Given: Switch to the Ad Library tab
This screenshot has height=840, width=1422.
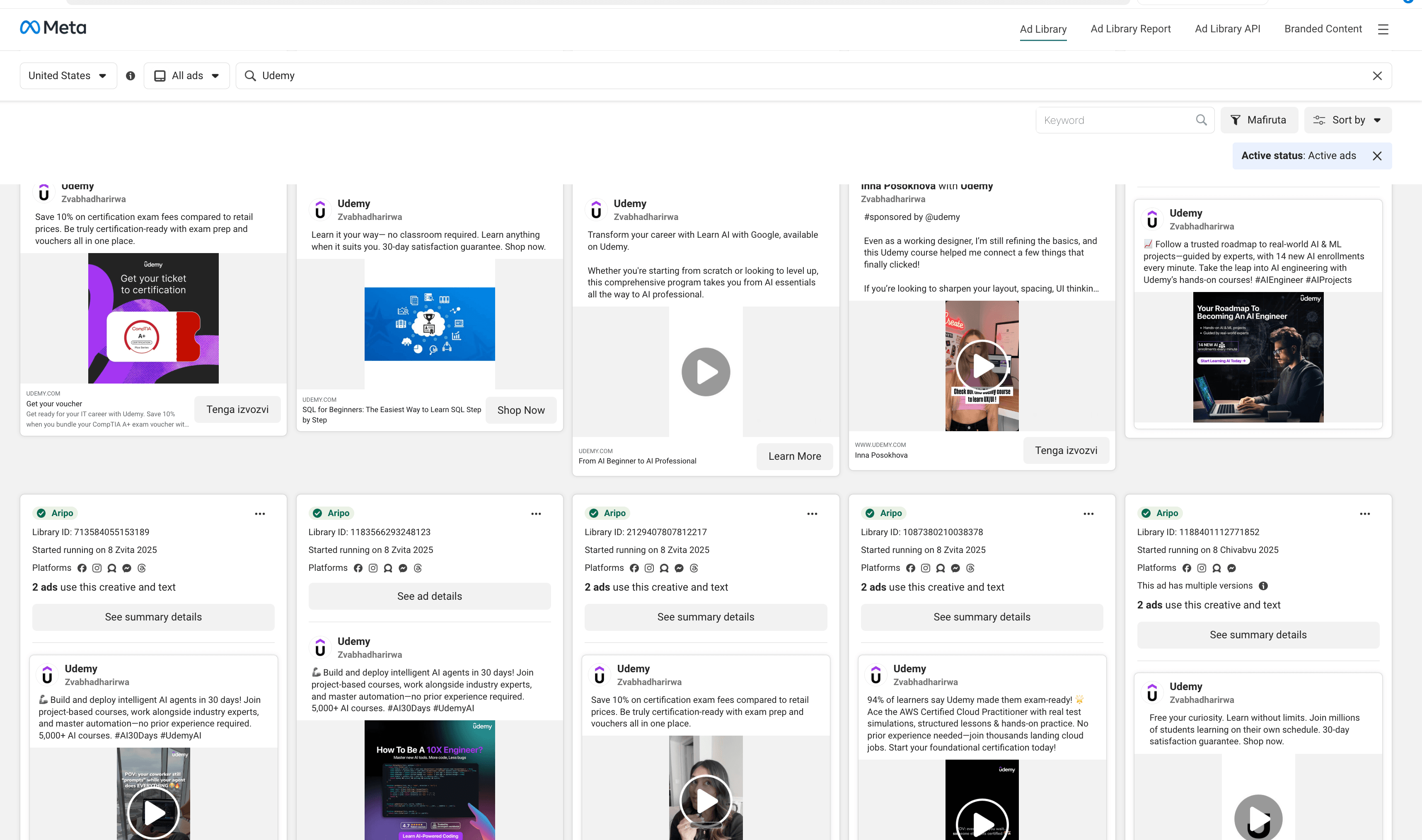Looking at the screenshot, I should (1043, 29).
